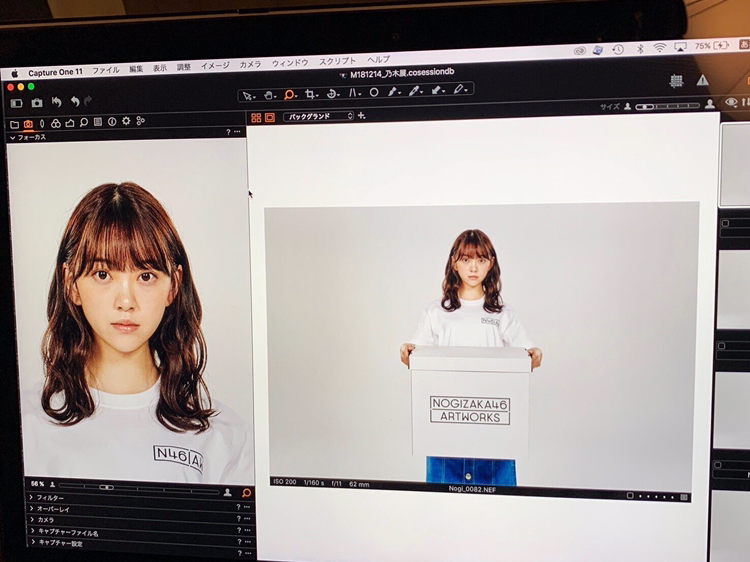This screenshot has width=750, height=562.
Task: Click the Capture camera button in toolbar
Action: [37, 103]
